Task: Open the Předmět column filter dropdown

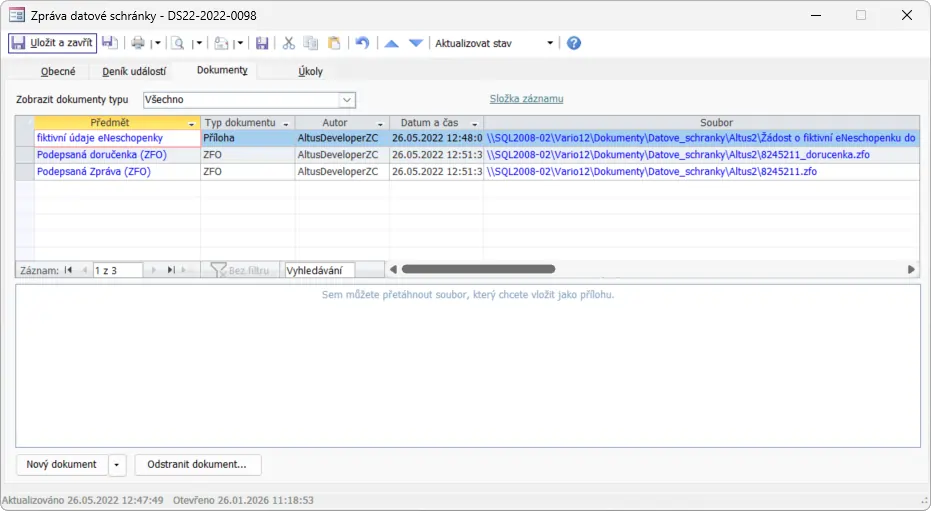Action: pos(192,123)
